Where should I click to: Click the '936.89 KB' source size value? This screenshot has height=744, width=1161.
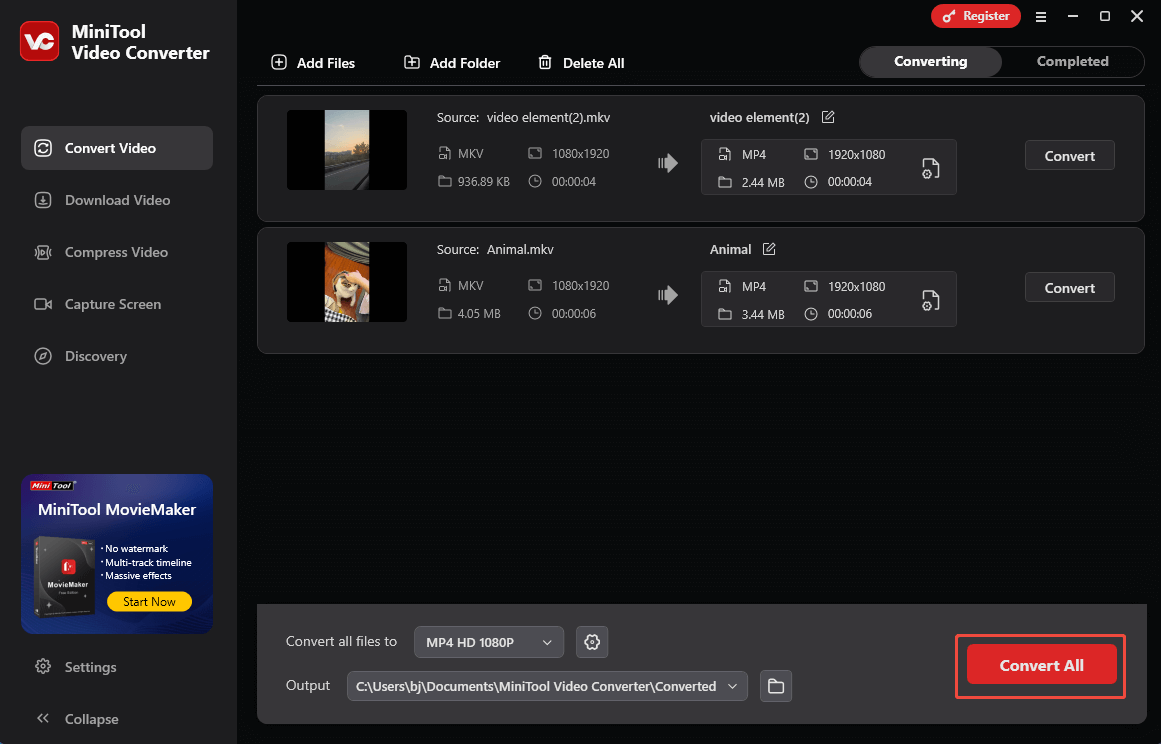click(x=484, y=181)
